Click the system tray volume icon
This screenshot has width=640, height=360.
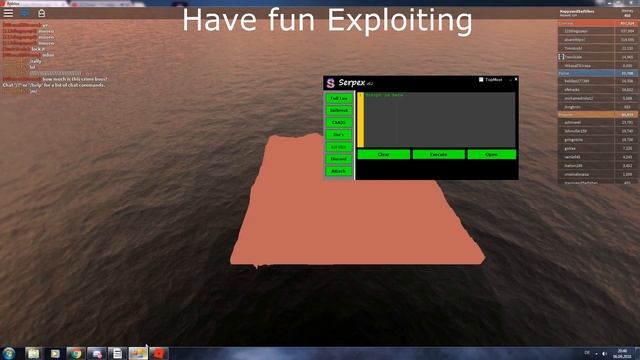[x=604, y=353]
